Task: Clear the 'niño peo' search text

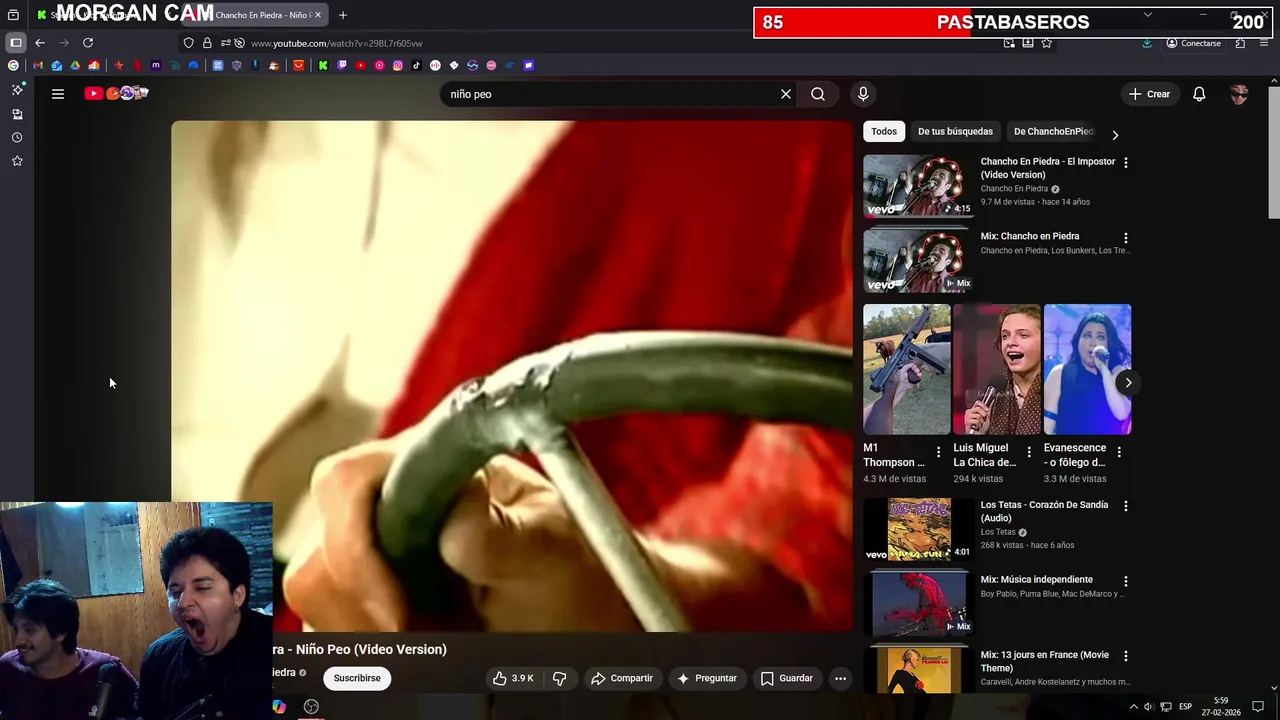Action: click(x=786, y=94)
